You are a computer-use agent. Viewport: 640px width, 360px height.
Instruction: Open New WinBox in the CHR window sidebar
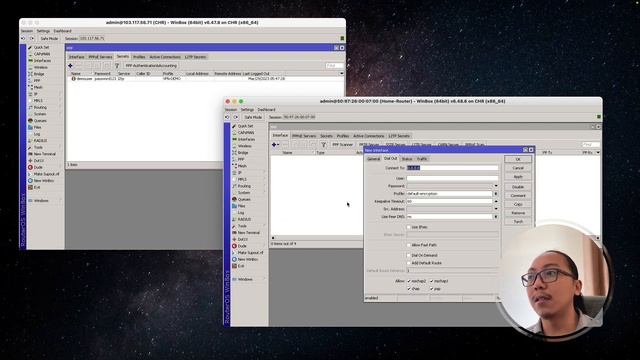[x=43, y=180]
